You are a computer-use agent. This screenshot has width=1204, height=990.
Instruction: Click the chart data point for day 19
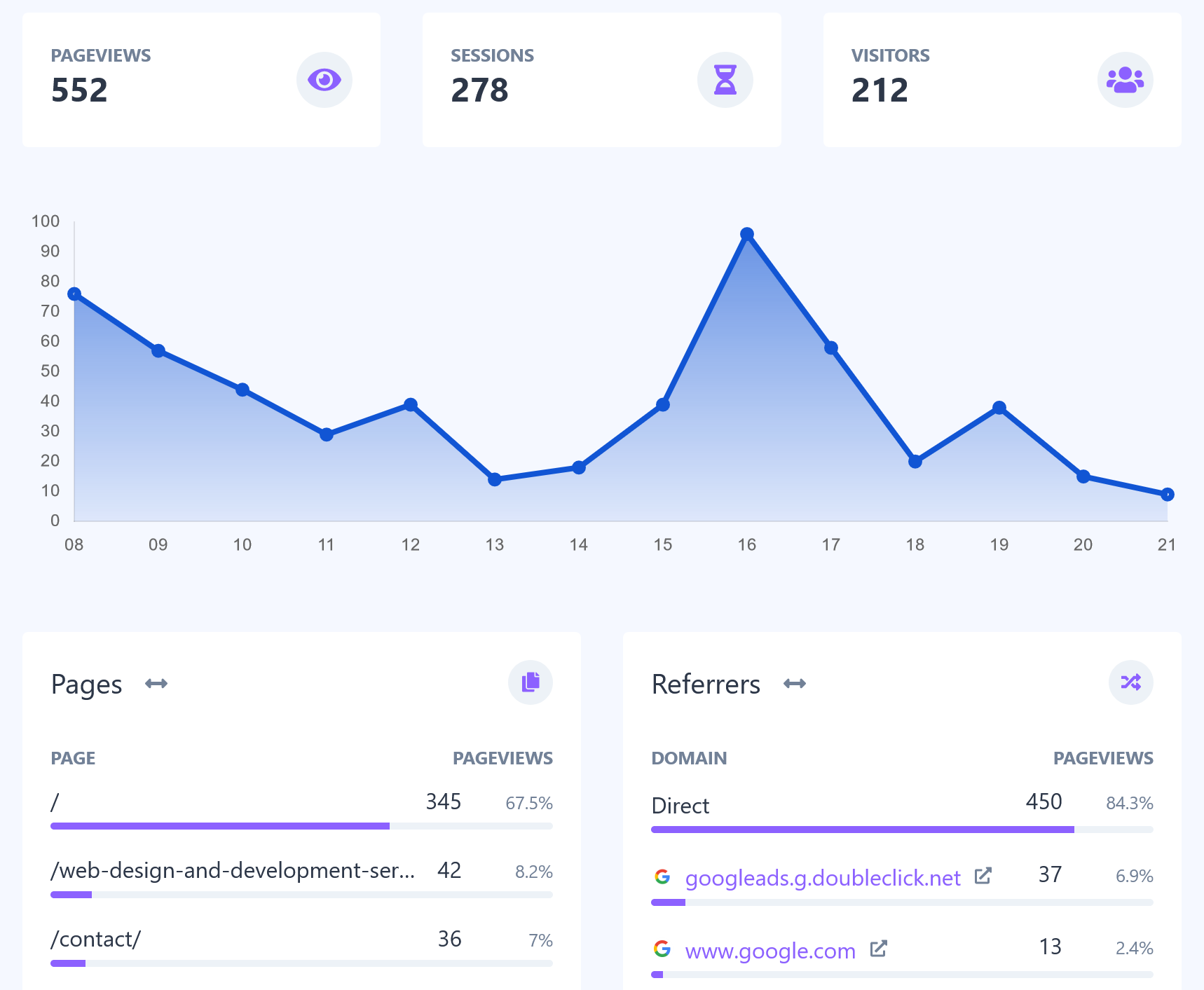point(999,408)
